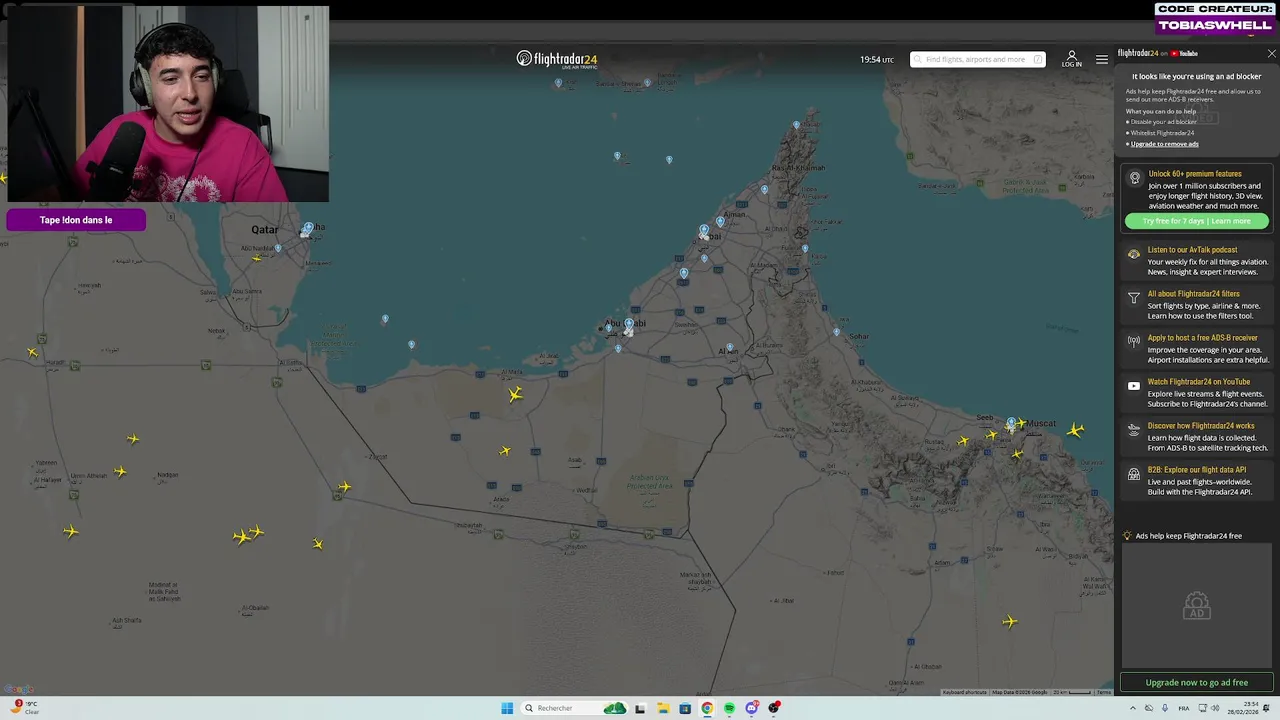Open Discord from the taskbar
1280x720 pixels.
click(x=752, y=708)
